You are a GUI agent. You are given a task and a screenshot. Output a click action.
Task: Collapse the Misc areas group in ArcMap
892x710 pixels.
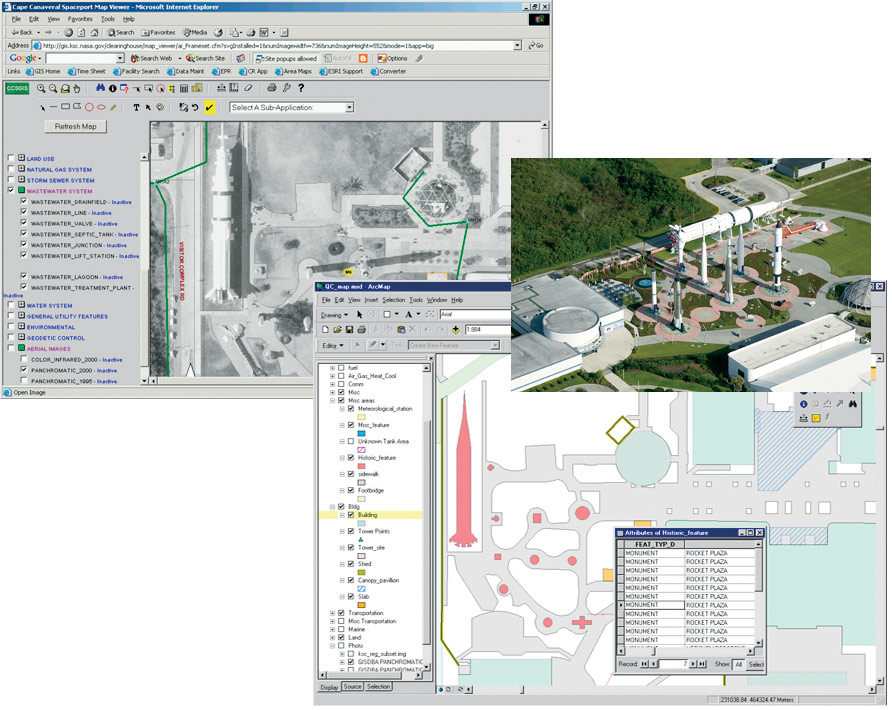click(333, 401)
